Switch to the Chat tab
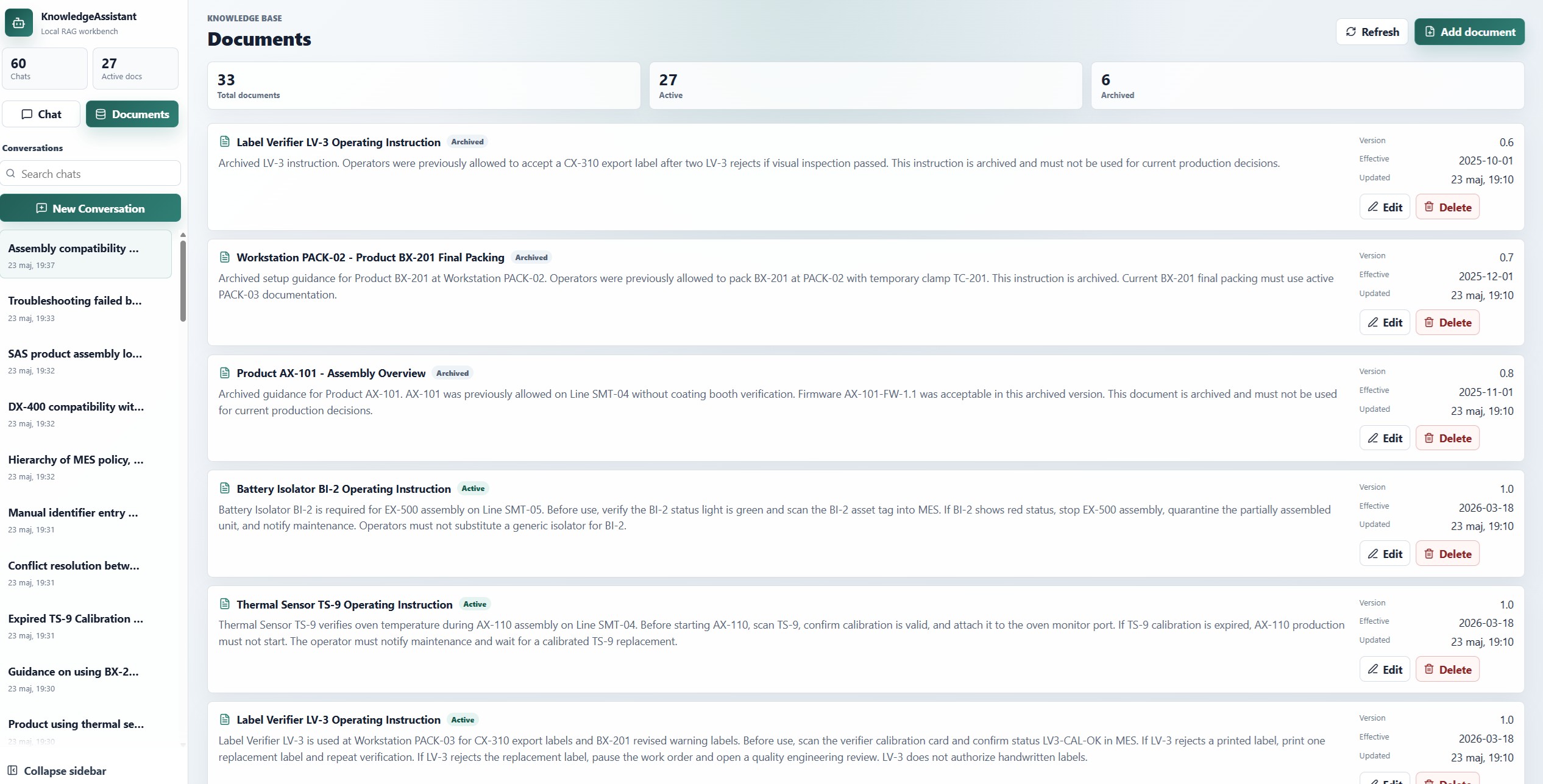The height and width of the screenshot is (784, 1543). pyautogui.click(x=41, y=114)
